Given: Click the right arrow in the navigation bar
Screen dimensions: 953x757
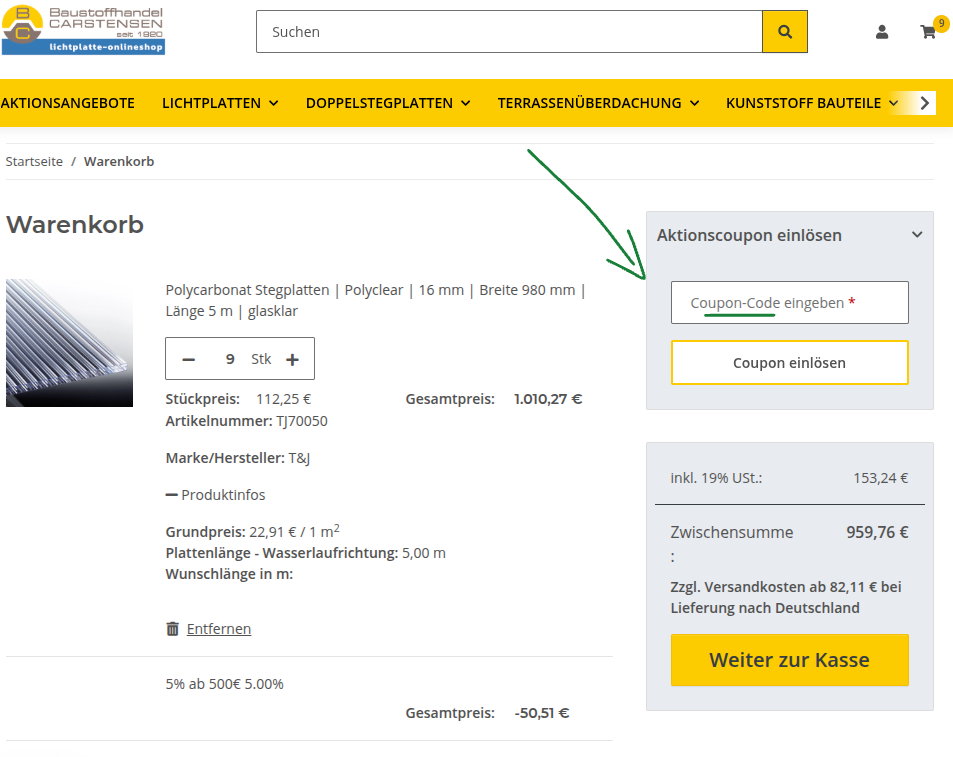Looking at the screenshot, I should 923,102.
